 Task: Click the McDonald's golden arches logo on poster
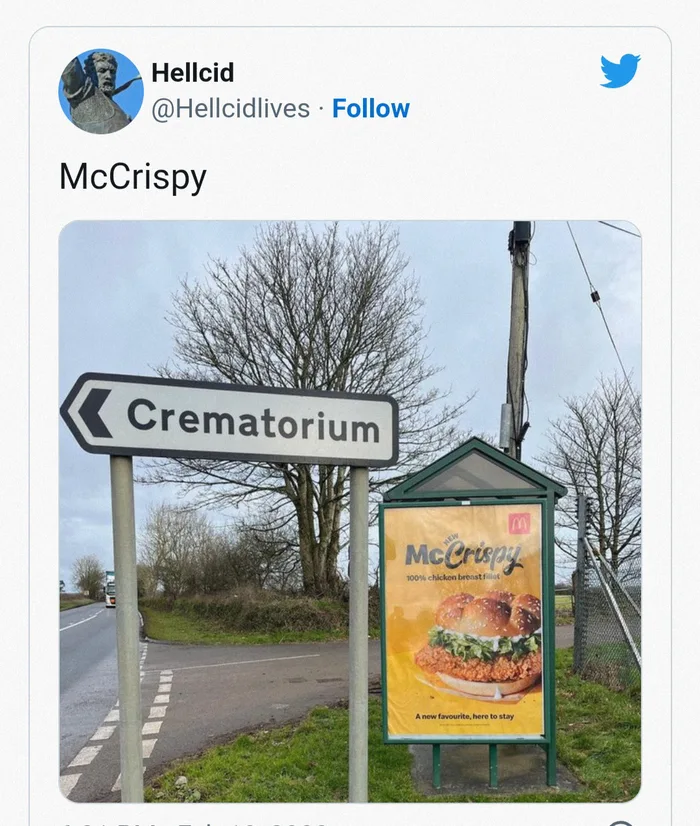point(519,523)
